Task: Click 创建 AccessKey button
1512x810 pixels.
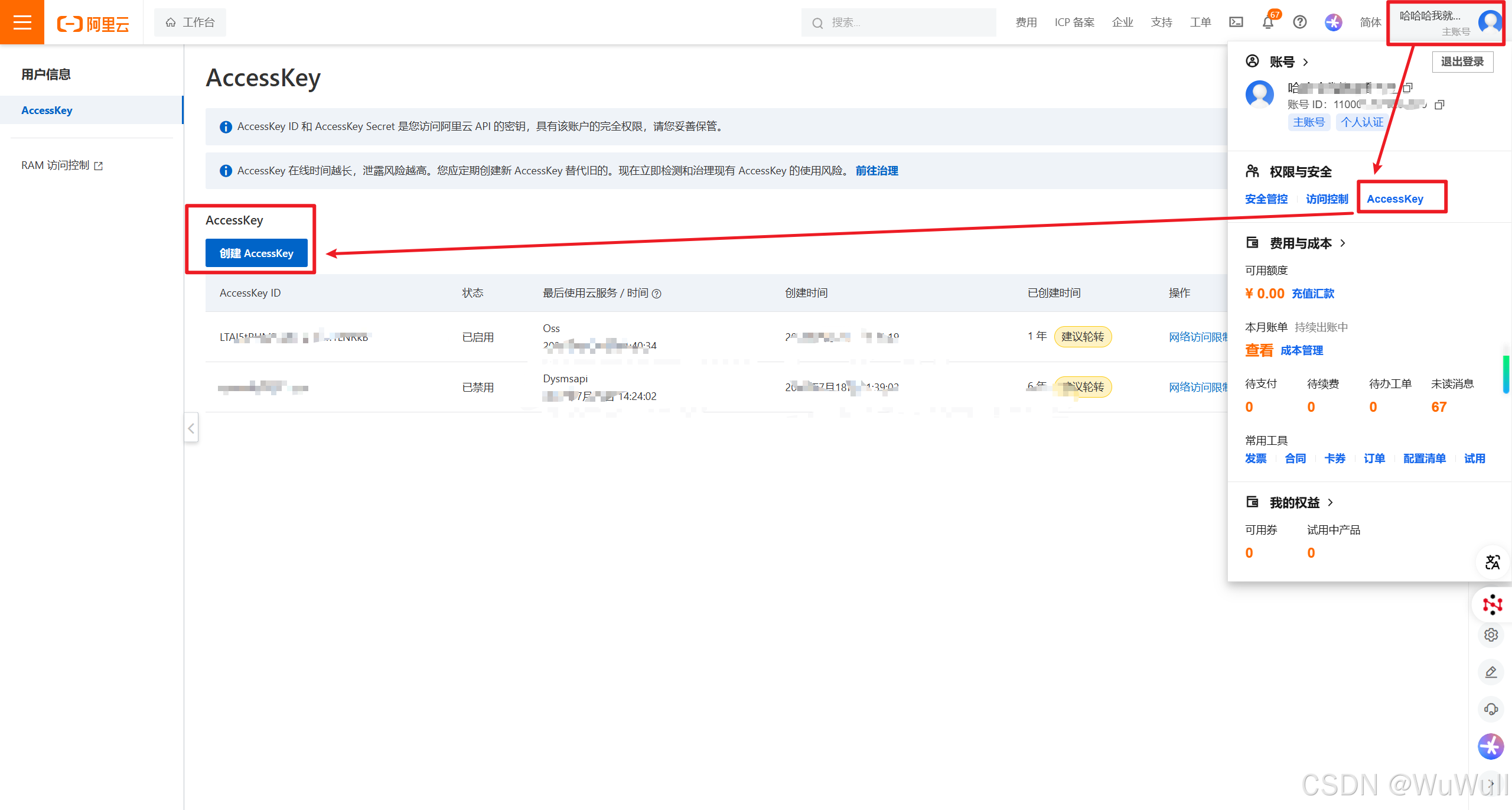Action: pyautogui.click(x=256, y=253)
